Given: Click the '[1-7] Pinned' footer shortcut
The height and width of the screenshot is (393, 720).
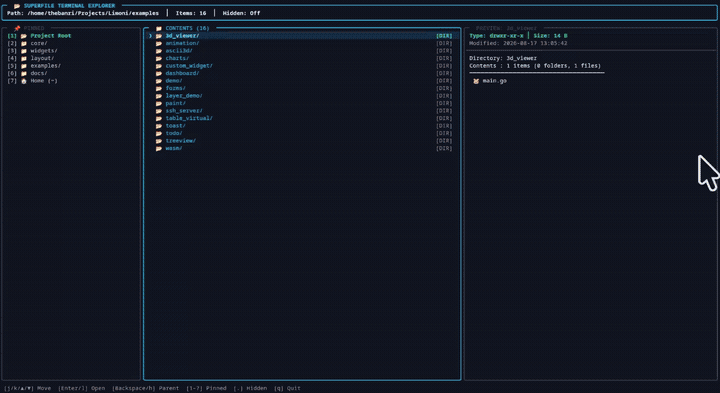Looking at the screenshot, I should point(206,388).
